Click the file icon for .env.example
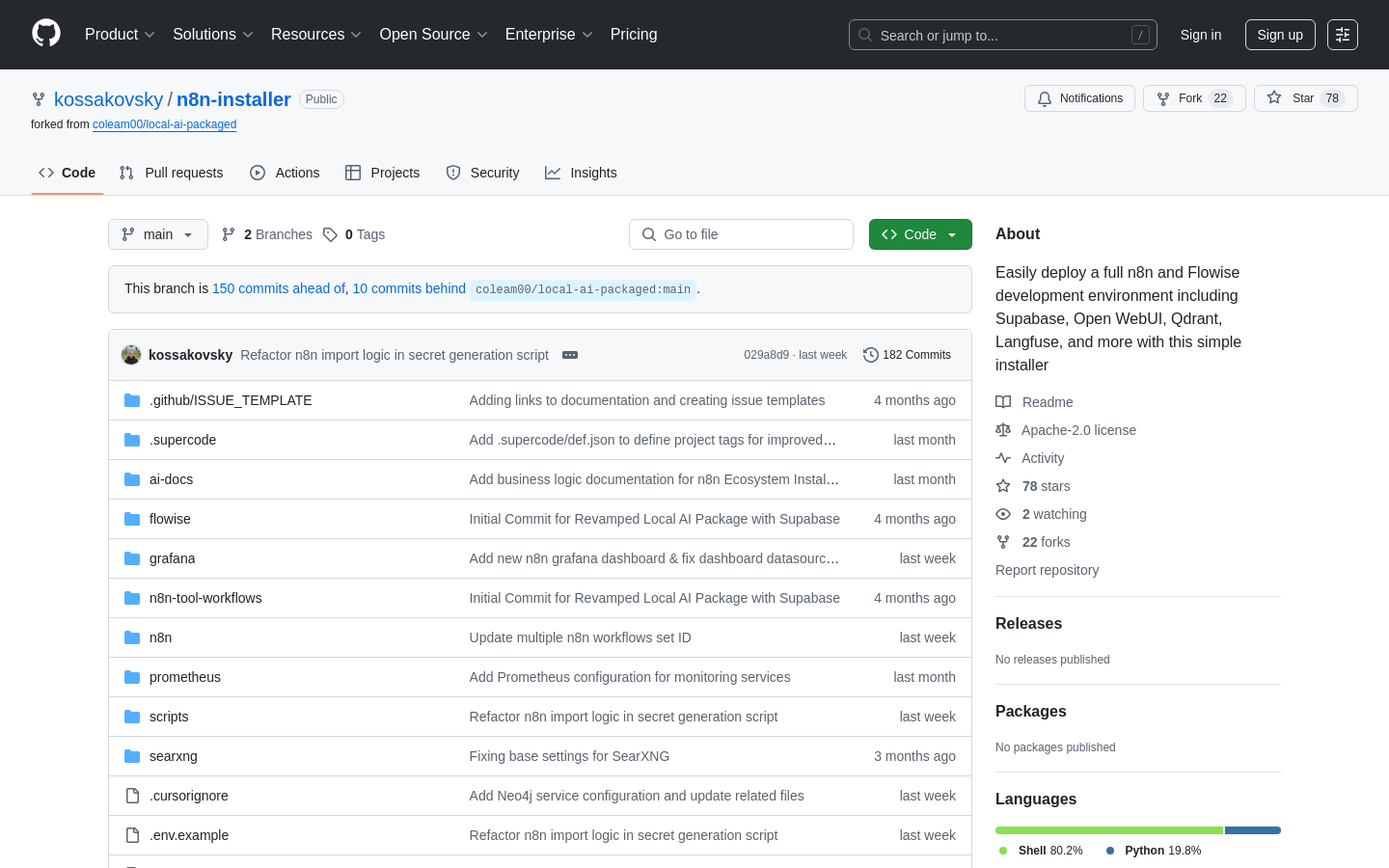Image resolution: width=1389 pixels, height=868 pixels. [x=132, y=835]
